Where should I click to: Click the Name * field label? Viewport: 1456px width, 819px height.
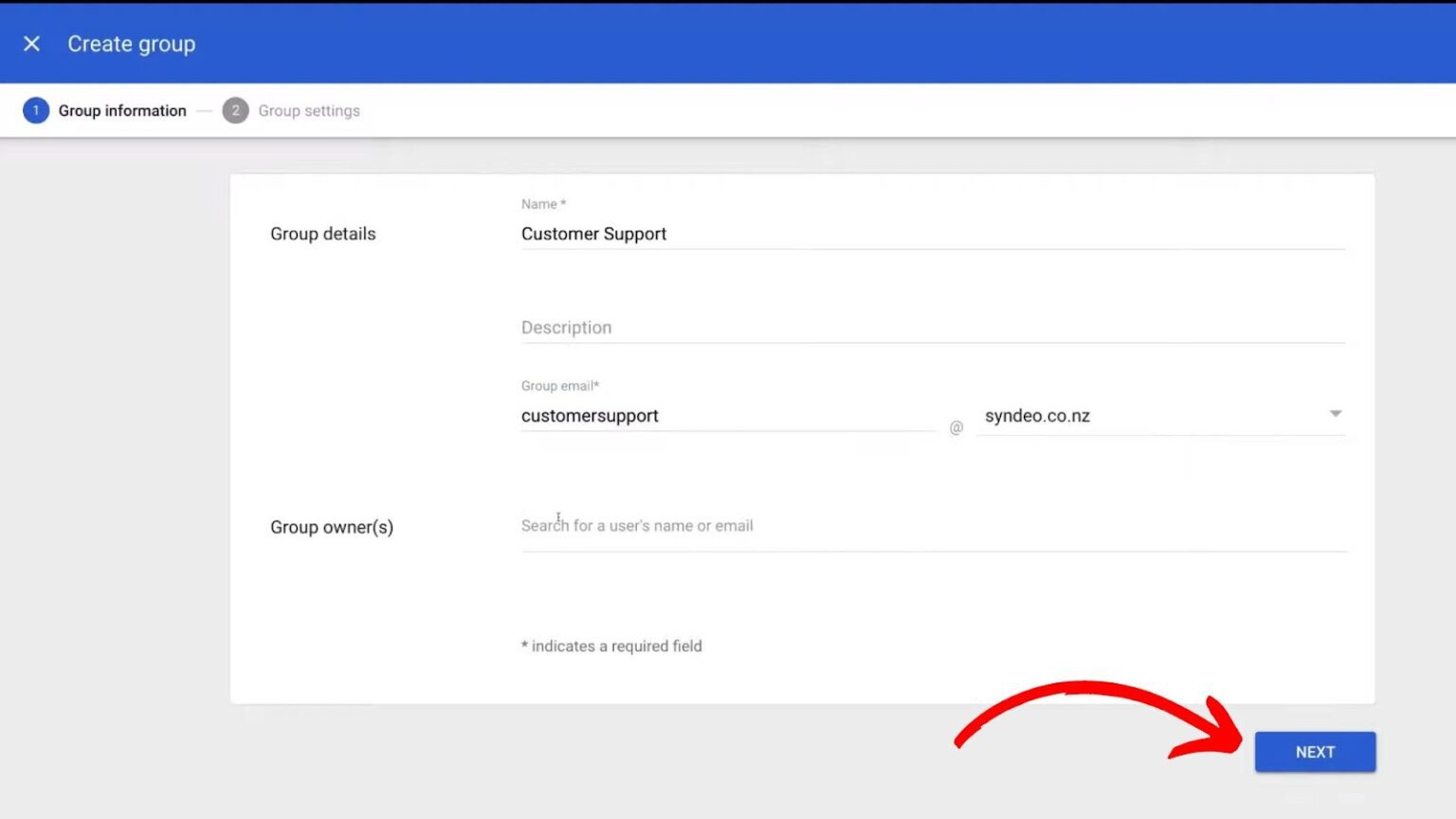[543, 204]
